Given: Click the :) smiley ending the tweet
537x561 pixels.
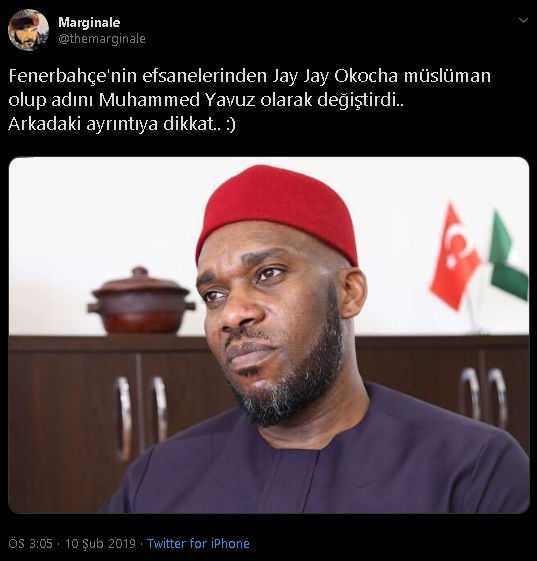Looking at the screenshot, I should 231,125.
